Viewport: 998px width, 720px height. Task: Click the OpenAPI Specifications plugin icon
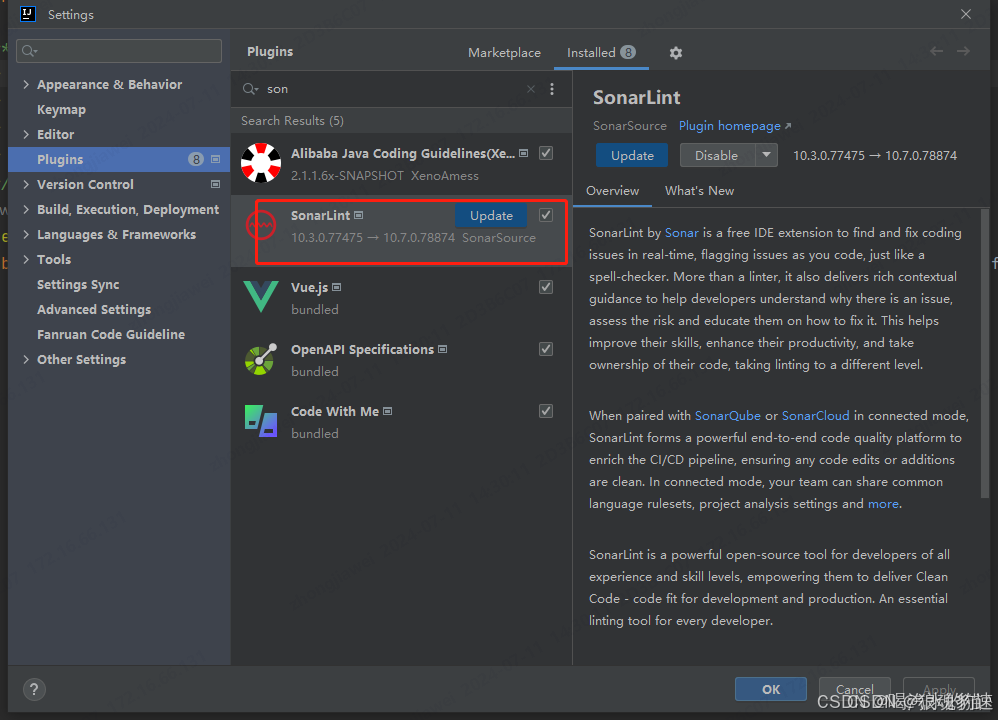[261, 359]
